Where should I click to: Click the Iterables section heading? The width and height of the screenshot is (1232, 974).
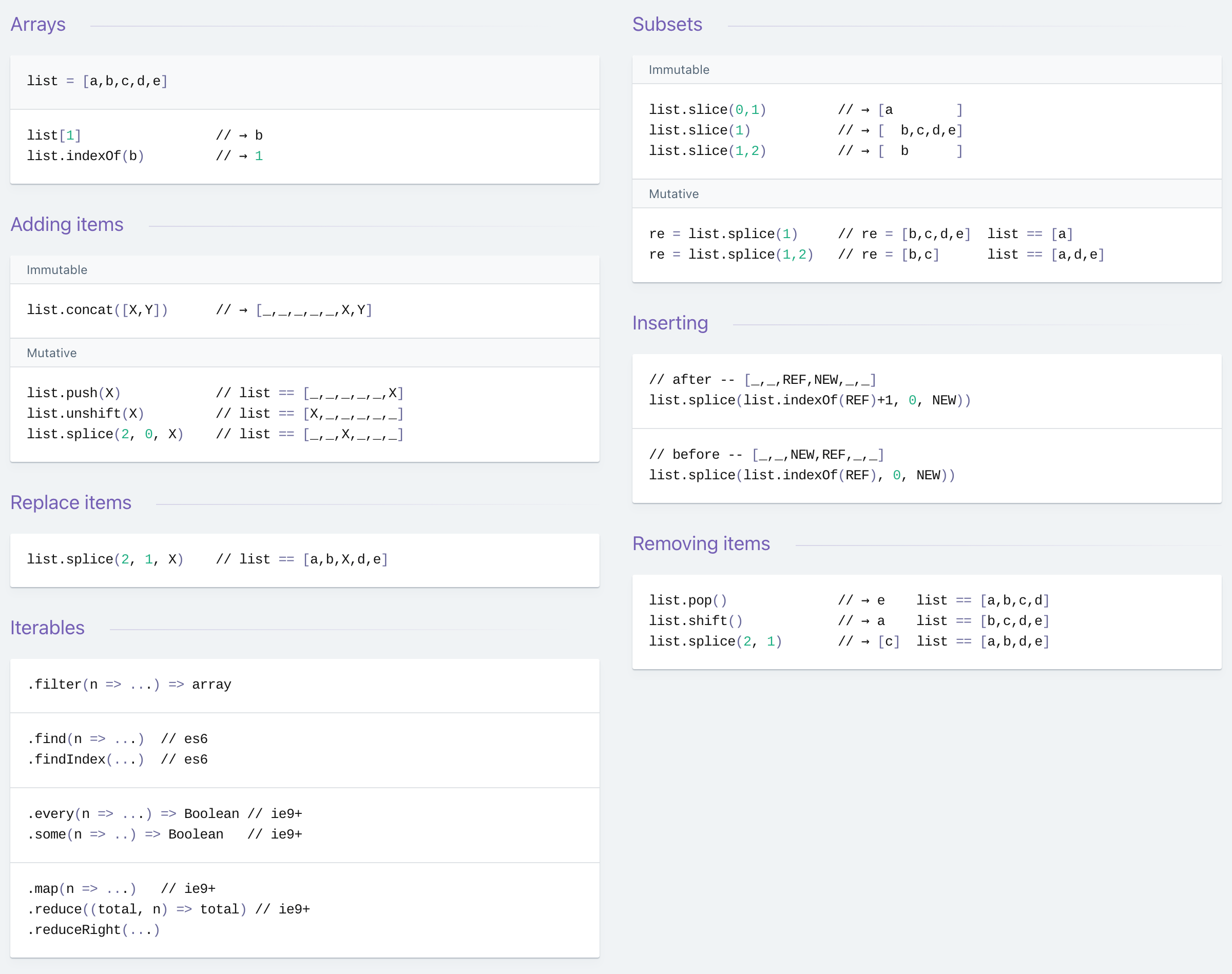coord(47,628)
